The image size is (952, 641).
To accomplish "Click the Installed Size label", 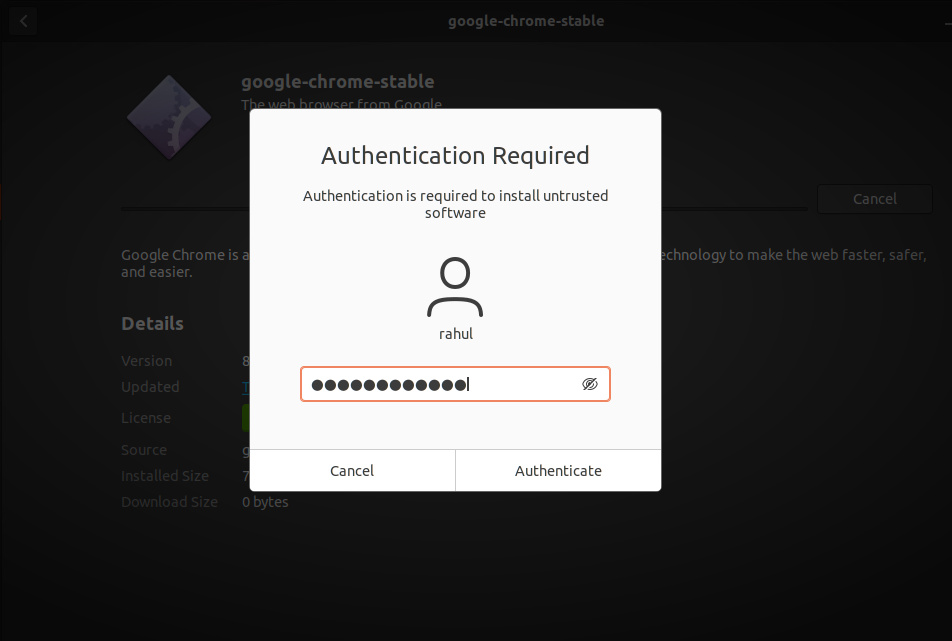I will [x=165, y=476].
